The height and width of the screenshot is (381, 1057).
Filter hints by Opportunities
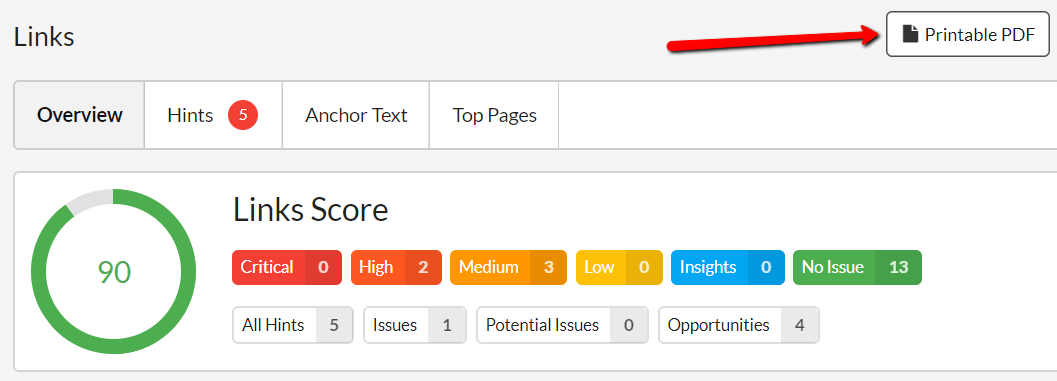(739, 325)
